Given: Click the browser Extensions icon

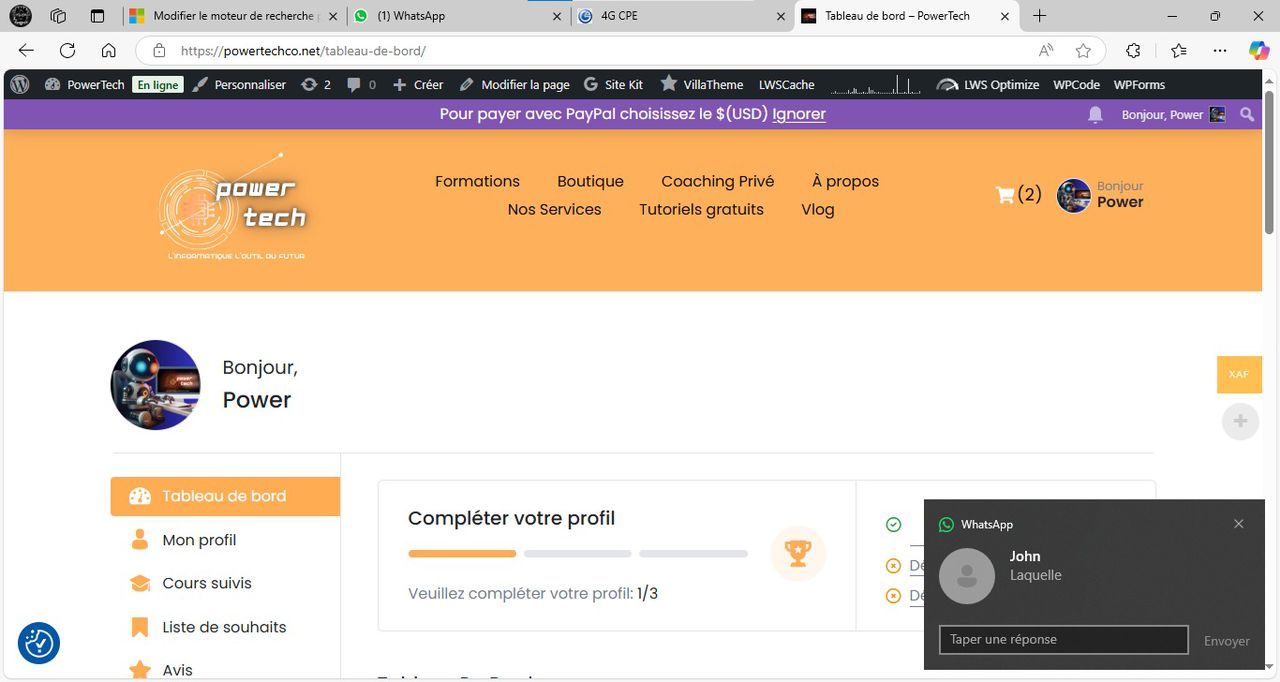Looking at the screenshot, I should point(1133,51).
